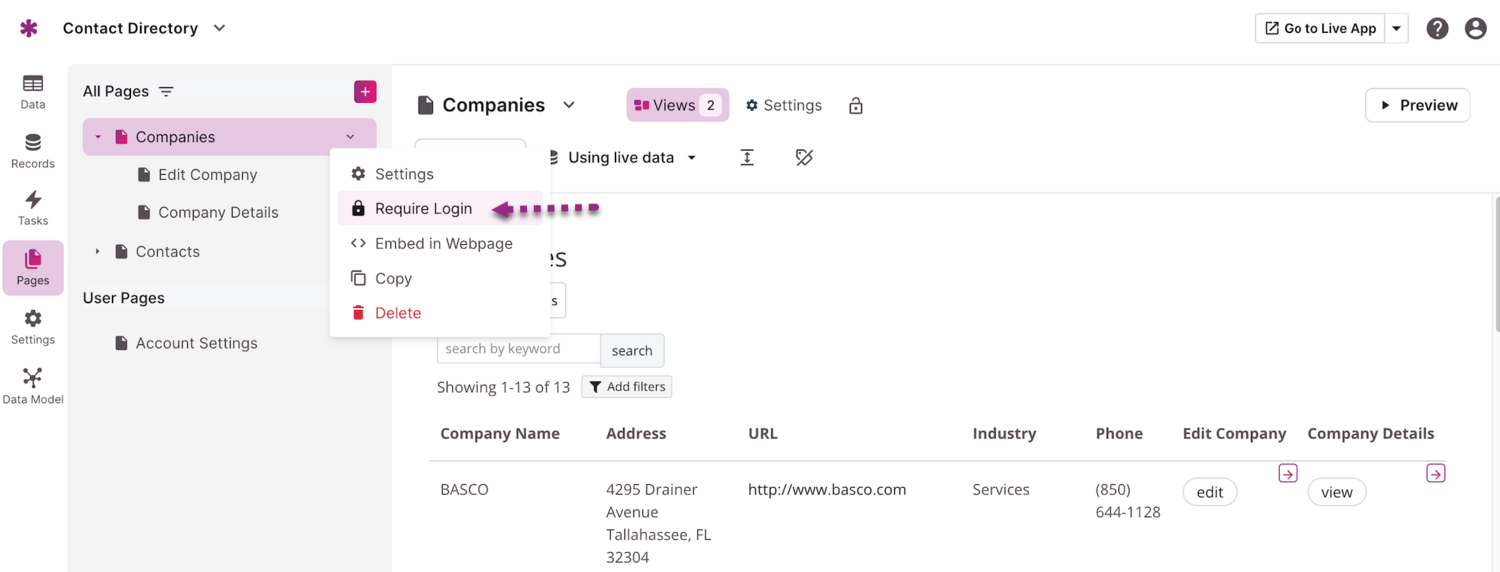Click the All Pages filter icon

coord(166,92)
